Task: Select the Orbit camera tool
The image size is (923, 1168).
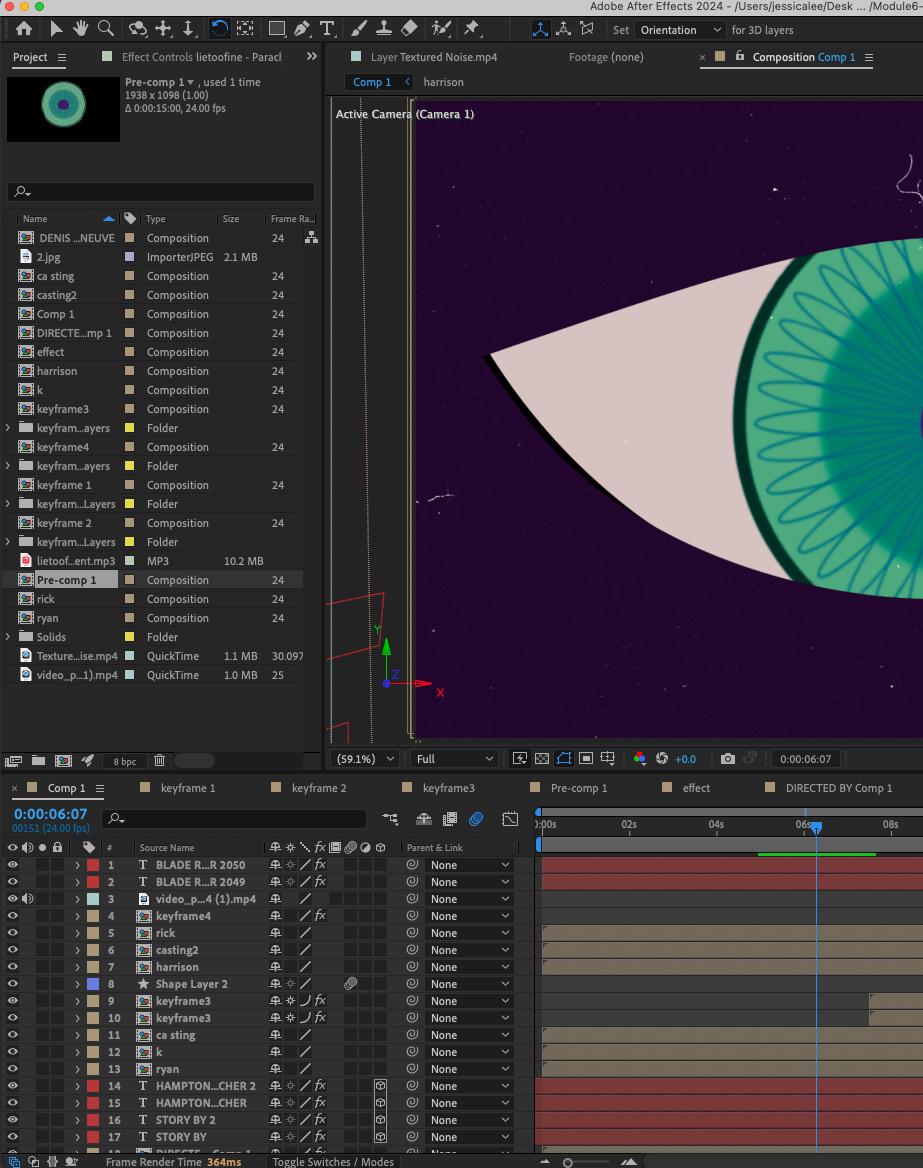Action: (x=137, y=29)
